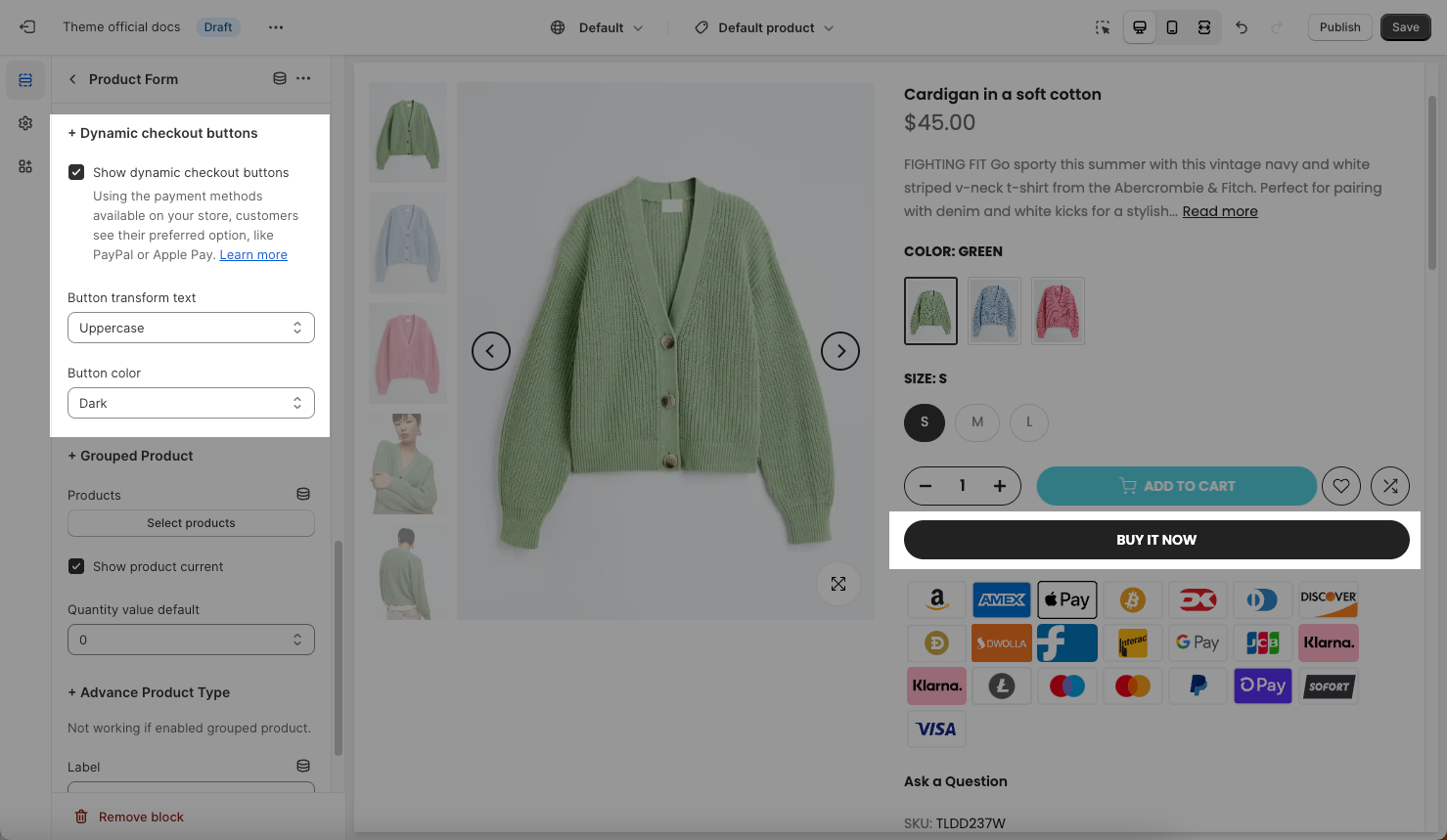Show the next product image

point(840,351)
